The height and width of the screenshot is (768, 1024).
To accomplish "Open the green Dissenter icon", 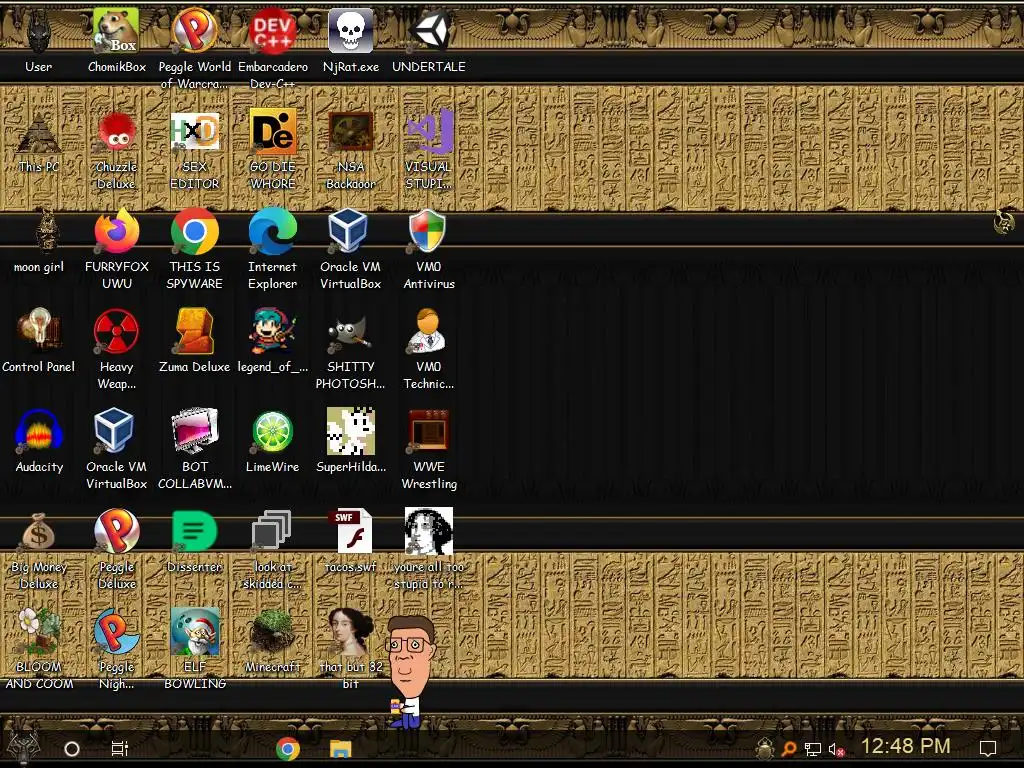I will coord(195,532).
